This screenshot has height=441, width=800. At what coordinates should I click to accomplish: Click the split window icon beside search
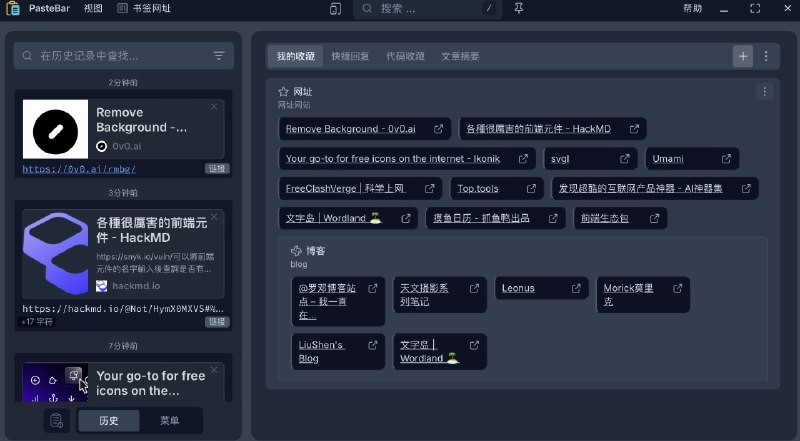pos(335,9)
